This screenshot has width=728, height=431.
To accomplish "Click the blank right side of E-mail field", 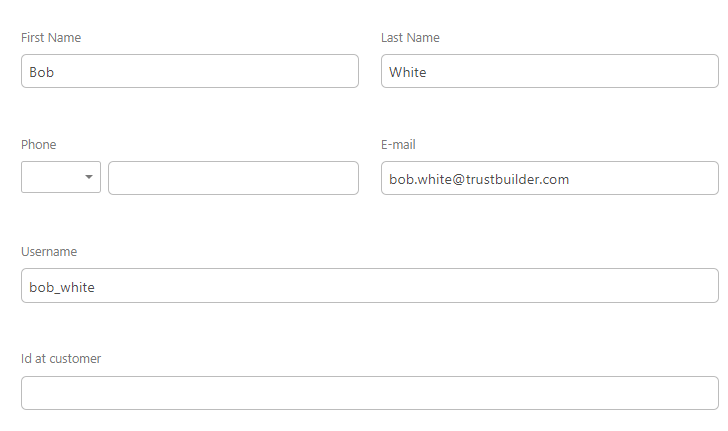I will pyautogui.click(x=660, y=178).
